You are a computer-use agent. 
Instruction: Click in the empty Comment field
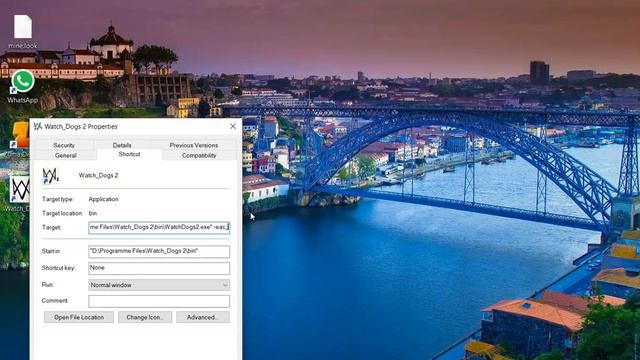[159, 301]
